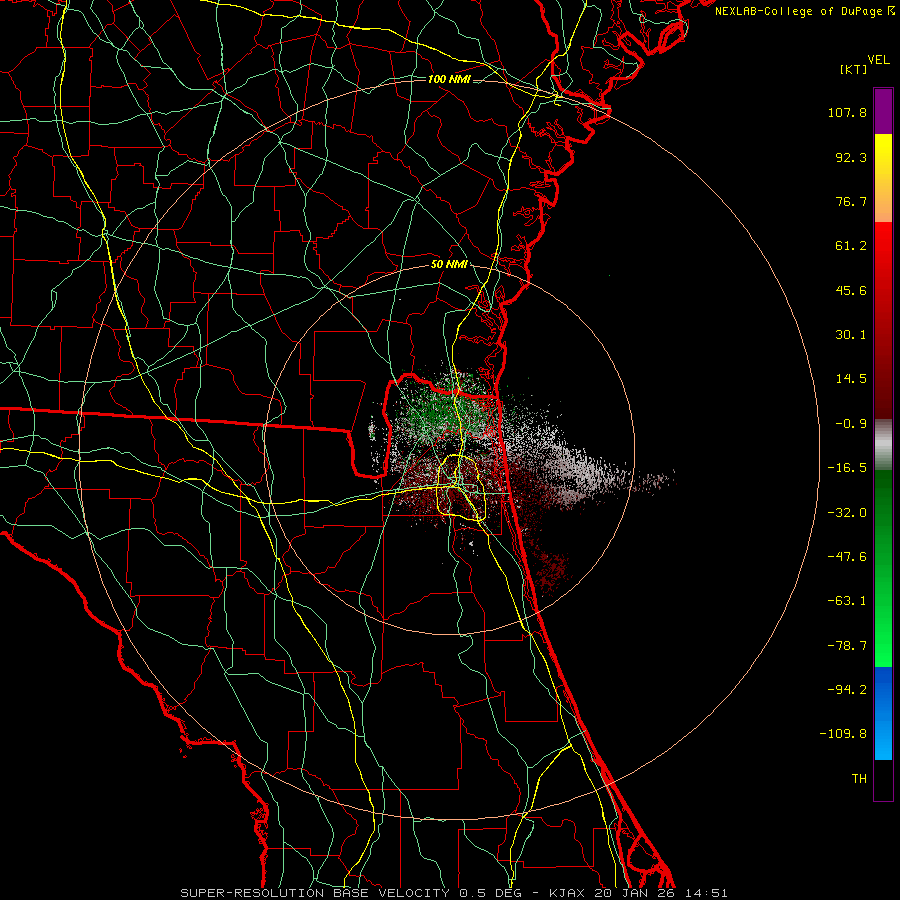
Task: Click the 0.5 DEG elevation text in the caption
Action: click(490, 893)
